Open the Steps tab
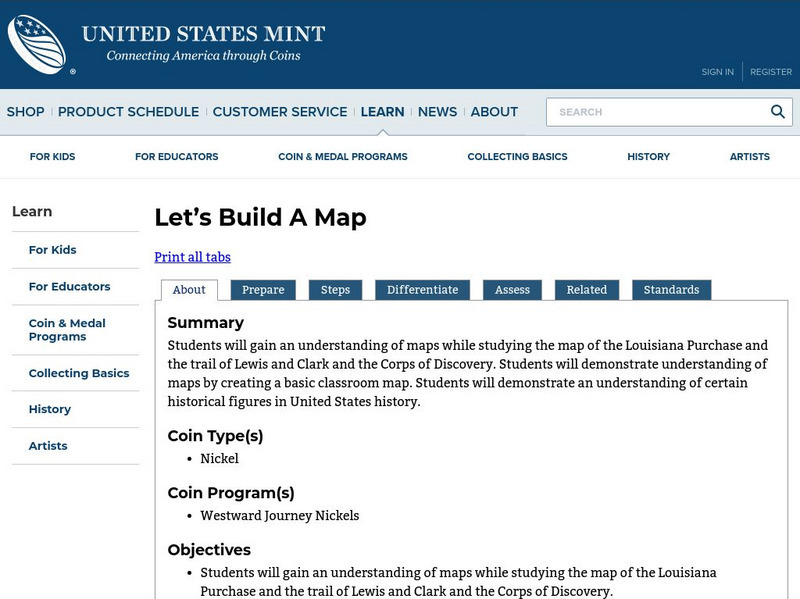 coord(336,289)
